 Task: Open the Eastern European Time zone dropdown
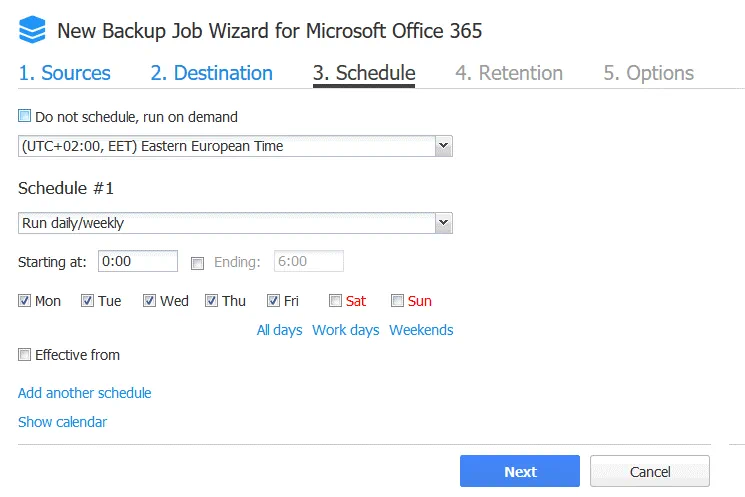pos(235,146)
